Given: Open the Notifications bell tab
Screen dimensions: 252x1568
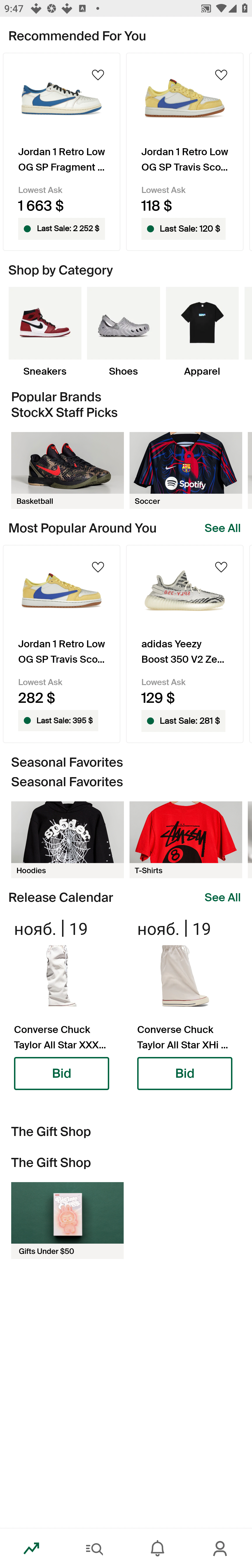Looking at the screenshot, I should pos(157,1547).
